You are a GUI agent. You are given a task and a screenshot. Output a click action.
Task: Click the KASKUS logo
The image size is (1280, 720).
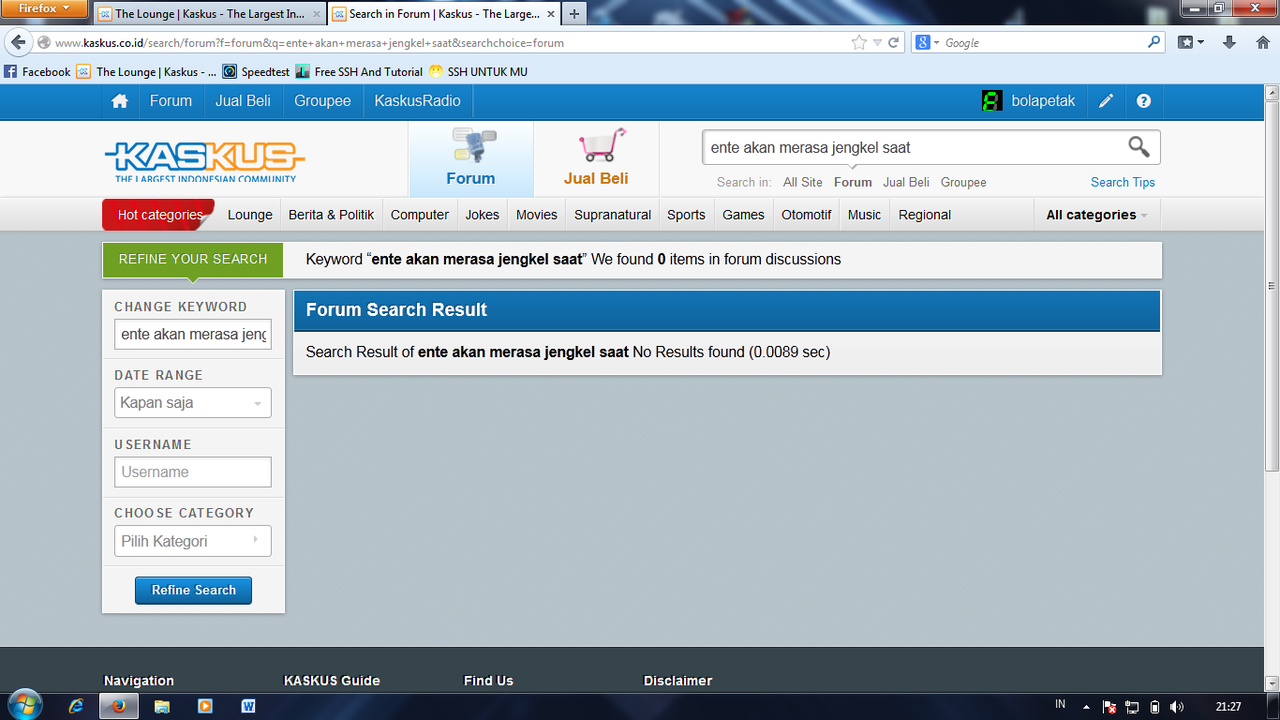205,161
